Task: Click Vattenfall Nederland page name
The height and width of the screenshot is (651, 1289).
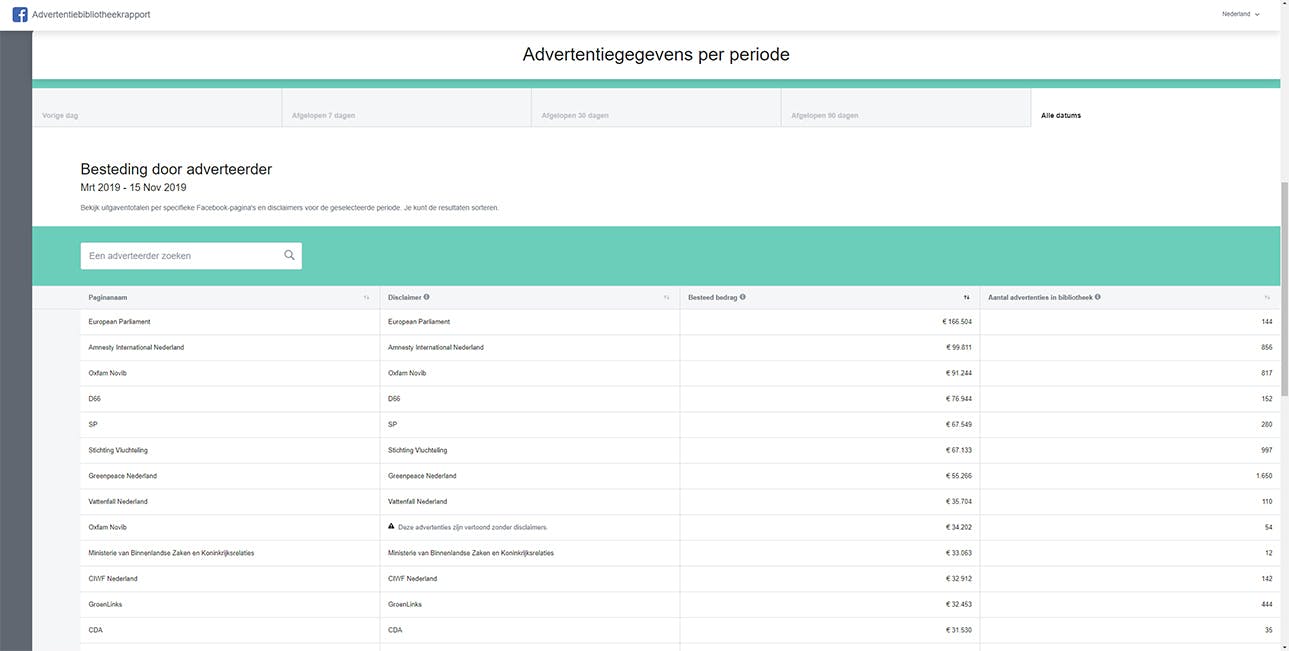Action: coord(118,501)
